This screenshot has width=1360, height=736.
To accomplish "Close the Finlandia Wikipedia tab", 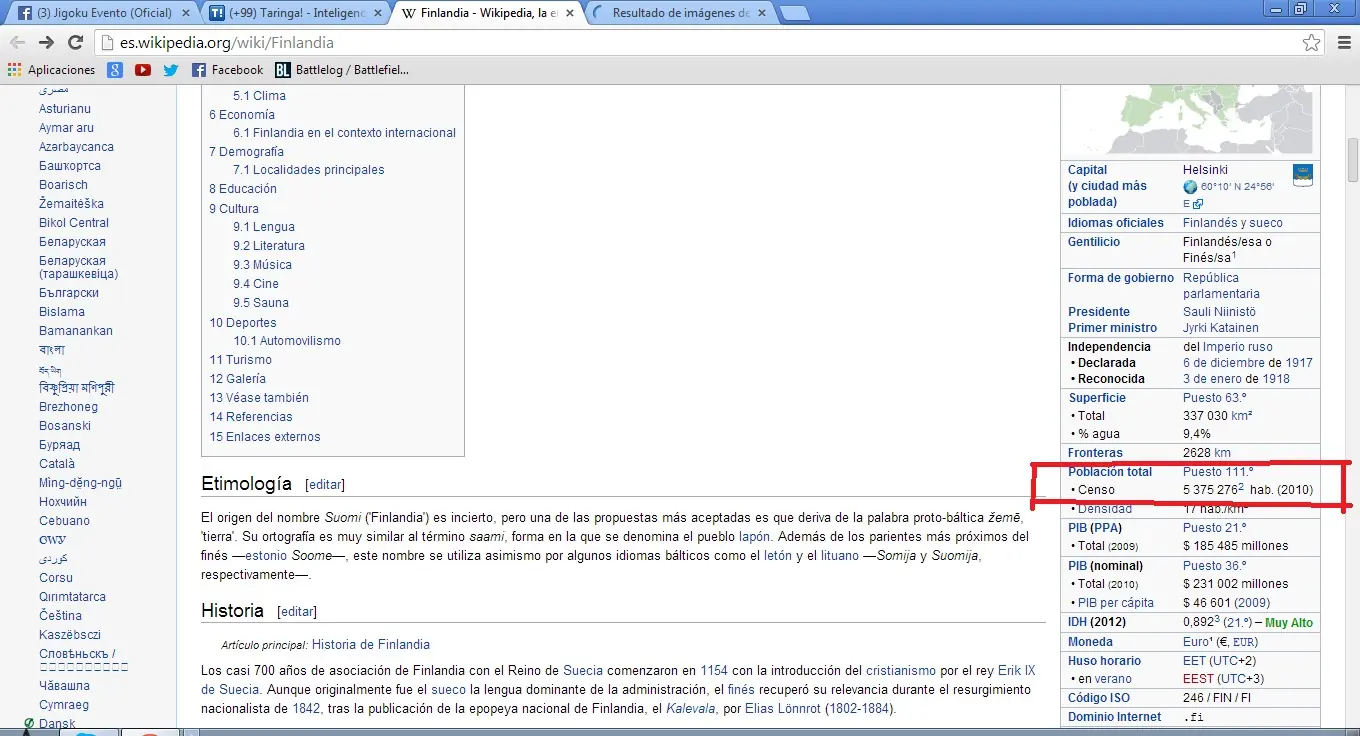I will (x=570, y=14).
